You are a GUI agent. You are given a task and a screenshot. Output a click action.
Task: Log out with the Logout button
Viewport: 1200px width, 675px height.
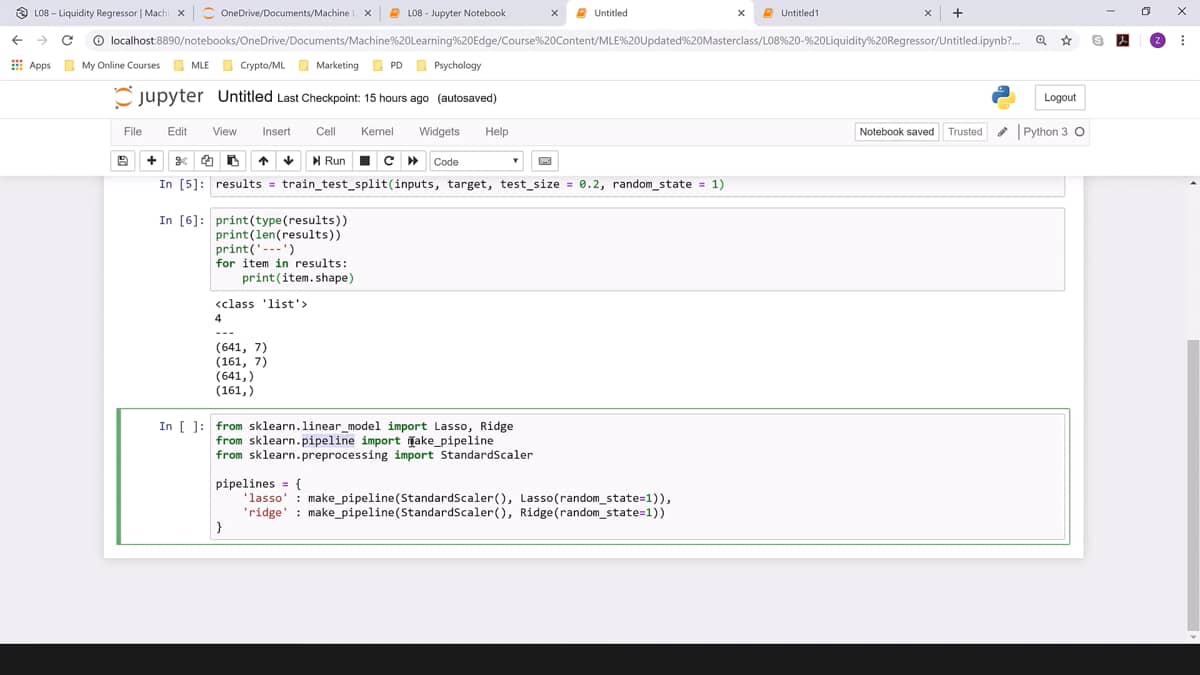[x=1060, y=97]
